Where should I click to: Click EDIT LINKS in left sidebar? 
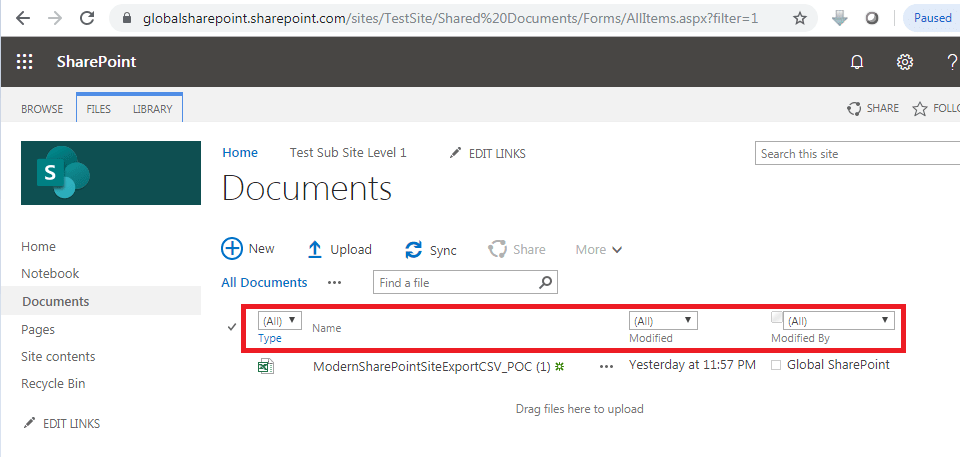[x=61, y=423]
